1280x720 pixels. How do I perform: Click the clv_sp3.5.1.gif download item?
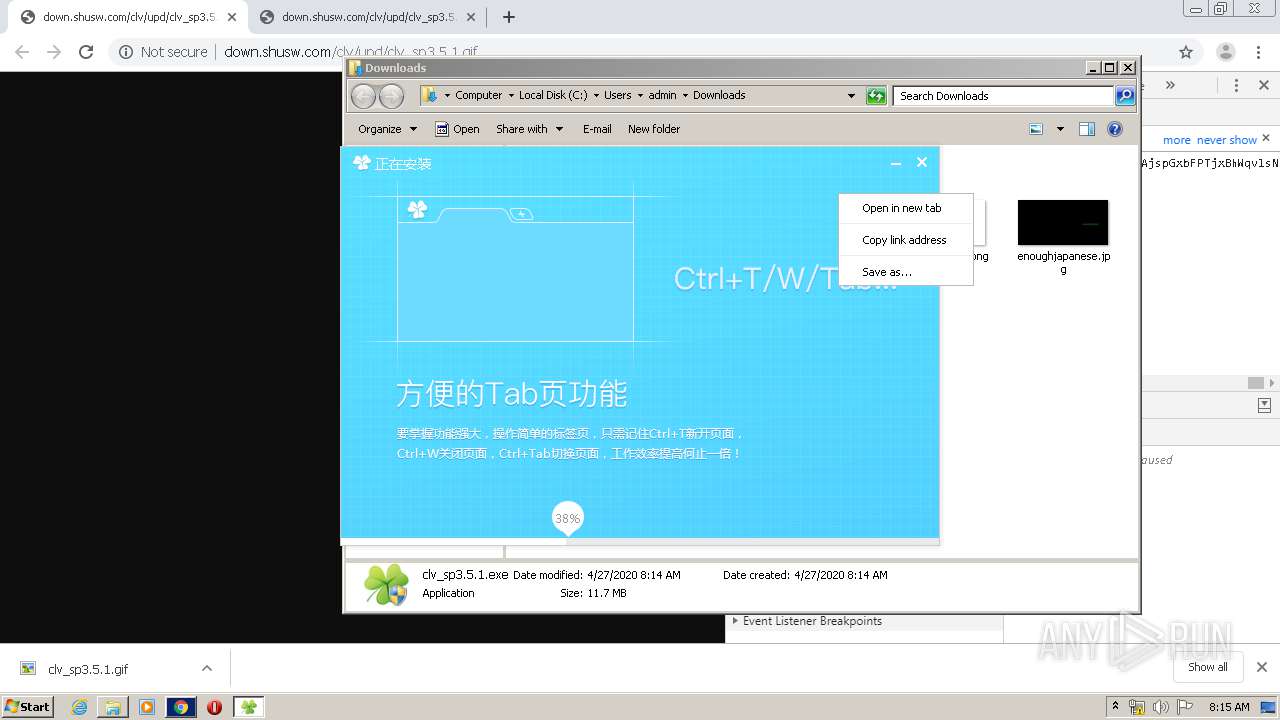pos(88,669)
